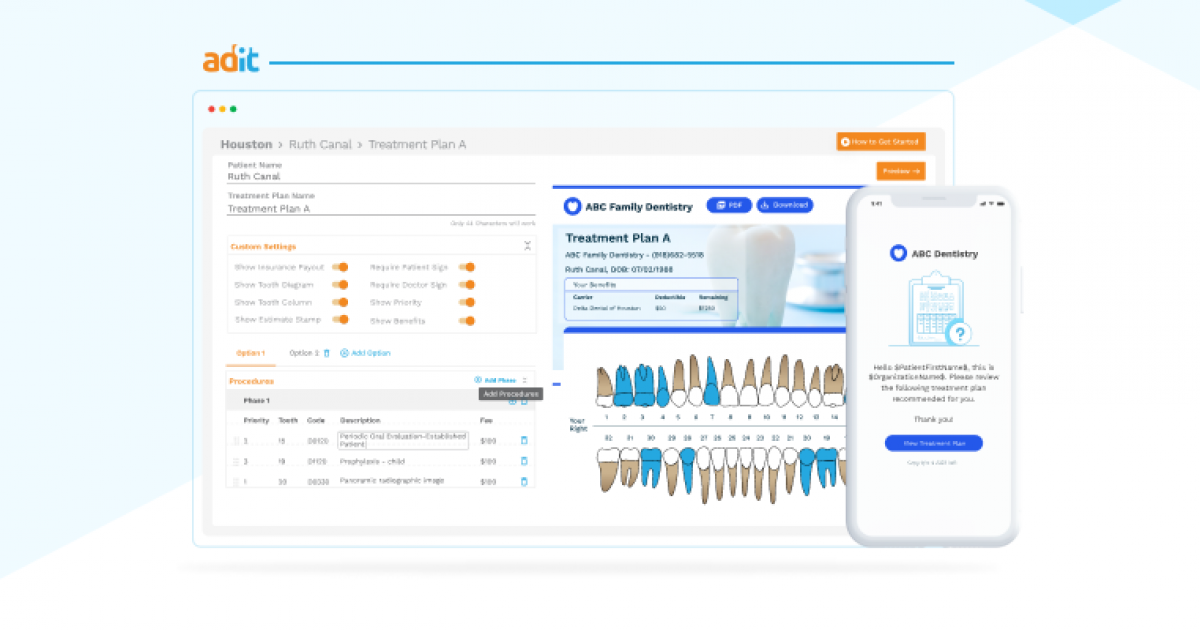Toggle Show Tooth Column switch
The height and width of the screenshot is (630, 1200).
coord(341,302)
